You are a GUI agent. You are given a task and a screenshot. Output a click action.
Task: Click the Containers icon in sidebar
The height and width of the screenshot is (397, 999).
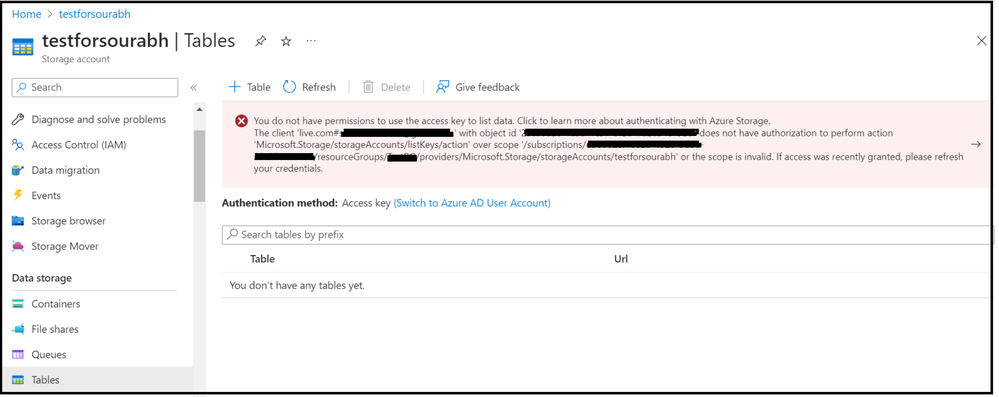pos(18,304)
